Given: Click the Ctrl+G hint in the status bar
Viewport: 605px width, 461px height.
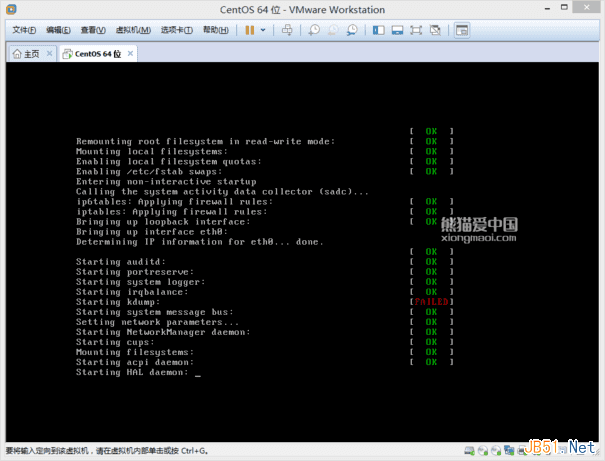Looking at the screenshot, I should (x=194, y=451).
